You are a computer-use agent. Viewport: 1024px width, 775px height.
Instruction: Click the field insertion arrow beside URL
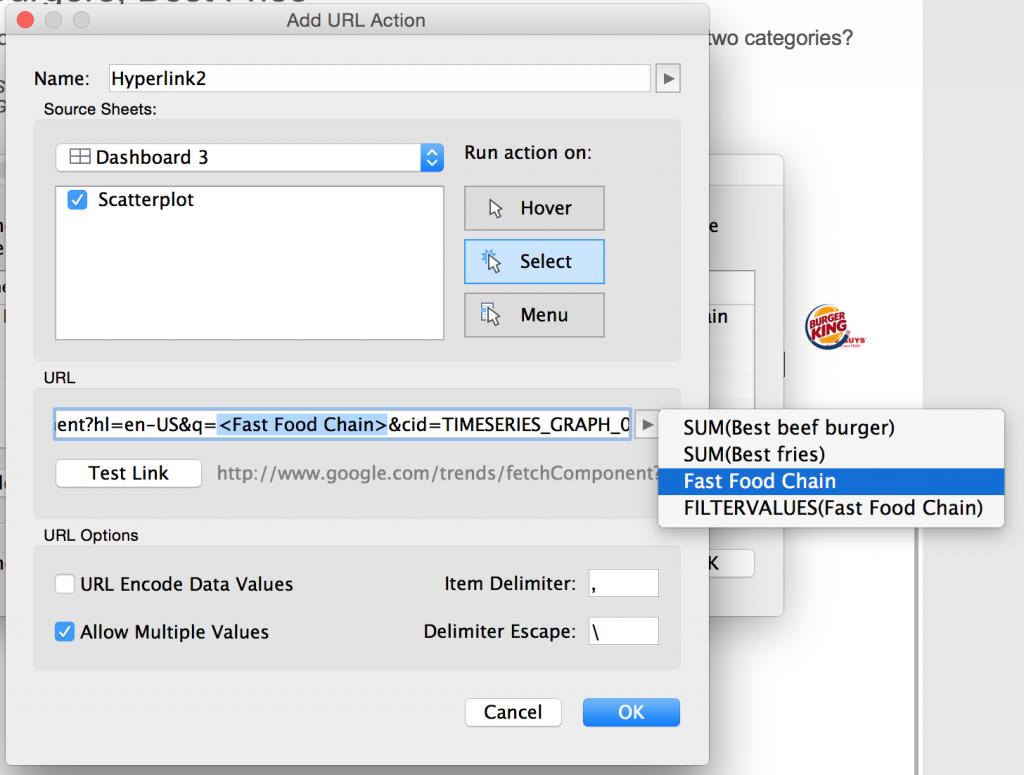[x=647, y=424]
